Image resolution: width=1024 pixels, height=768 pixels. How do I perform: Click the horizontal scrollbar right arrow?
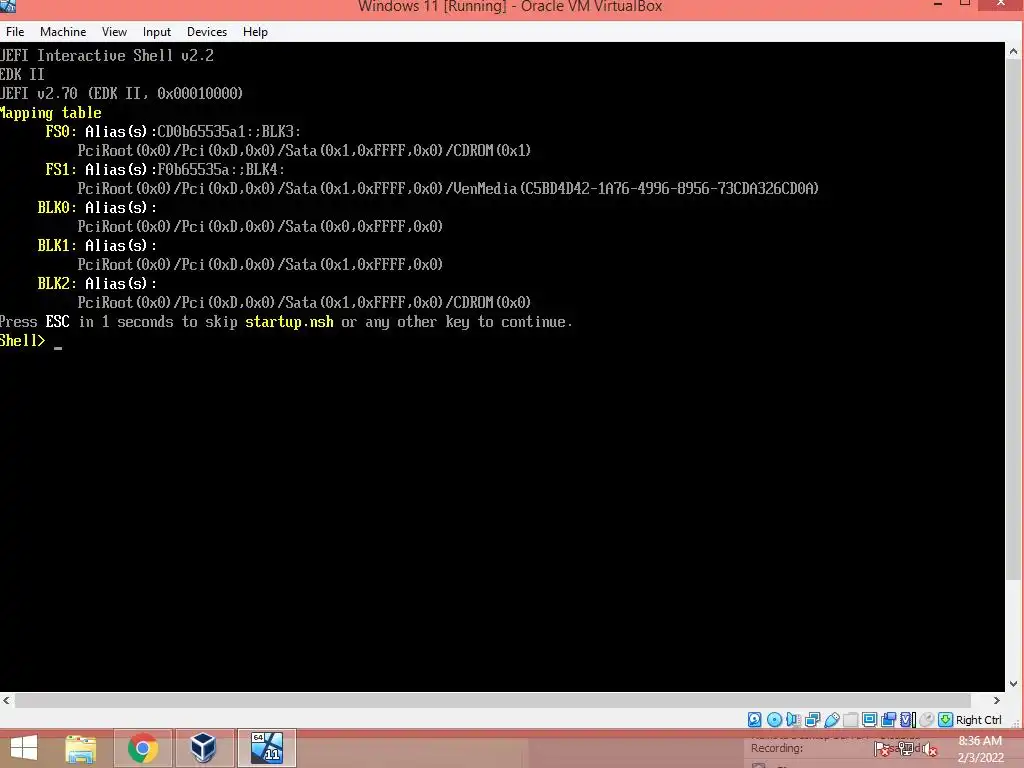tap(997, 701)
